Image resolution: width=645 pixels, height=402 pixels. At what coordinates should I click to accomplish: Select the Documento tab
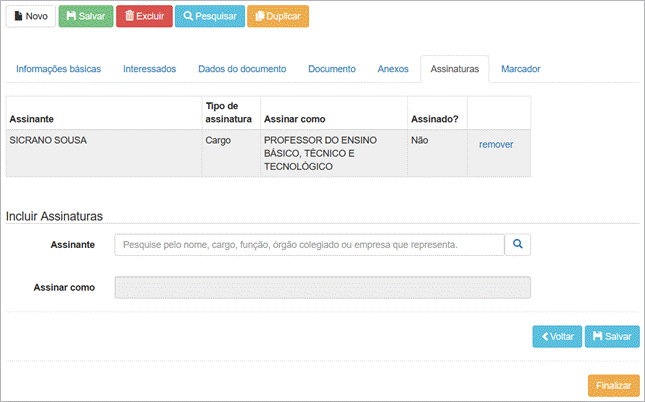pos(331,69)
